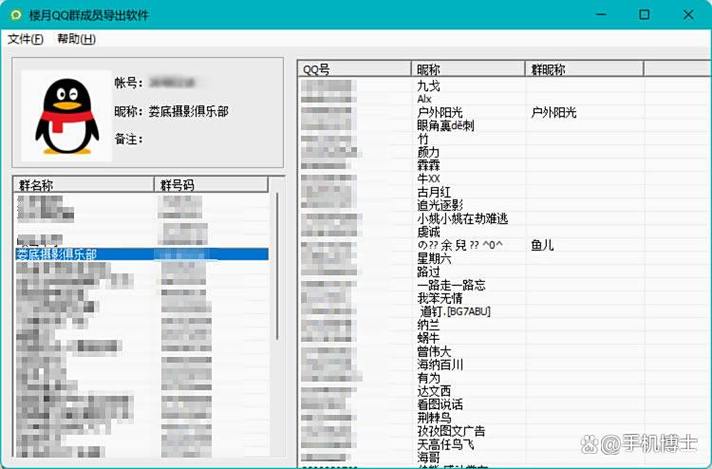
Task: Open the 文件(F) menu
Action: tap(25, 39)
